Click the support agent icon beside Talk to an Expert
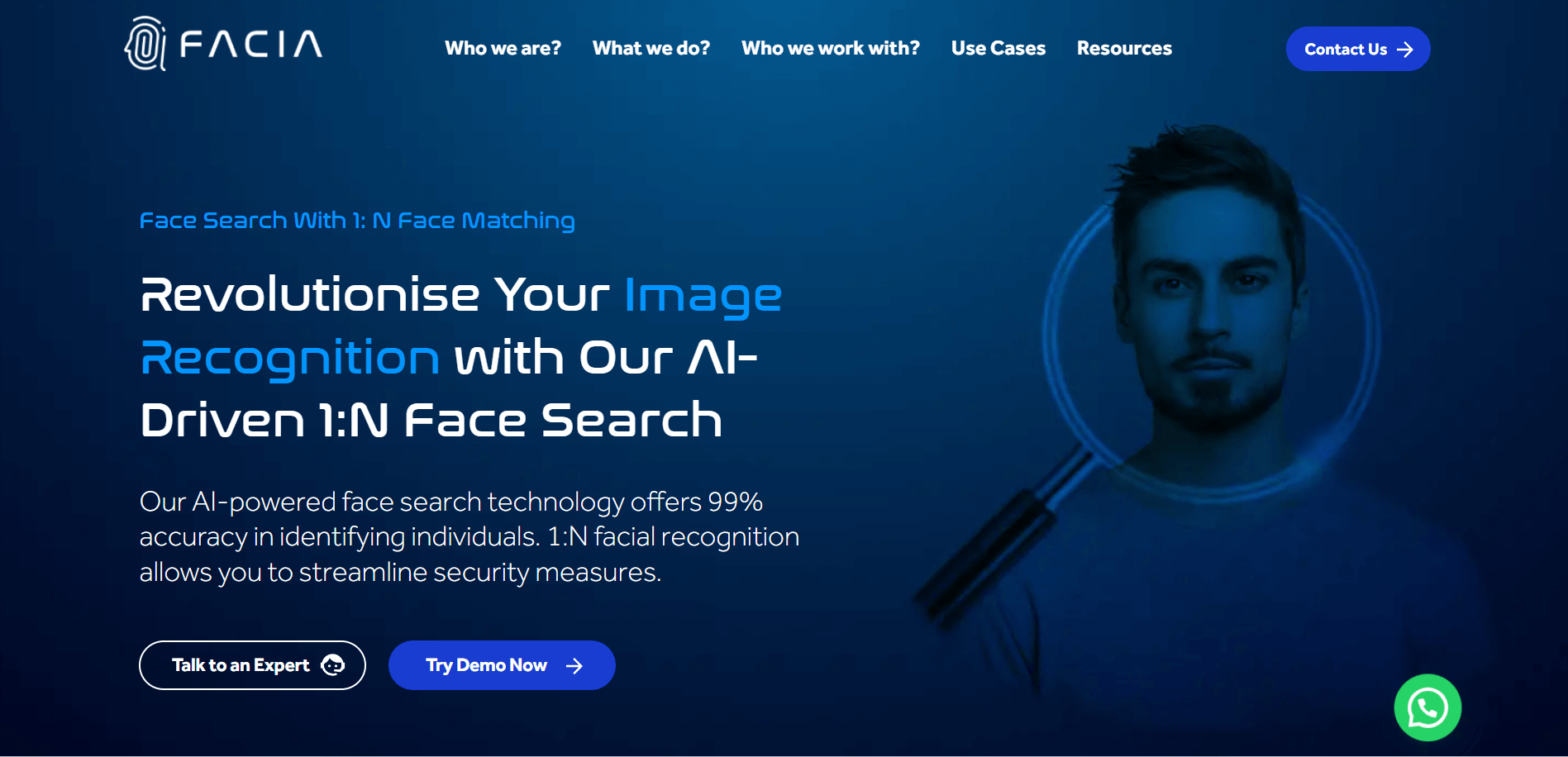Image resolution: width=1568 pixels, height=757 pixels. [x=332, y=665]
